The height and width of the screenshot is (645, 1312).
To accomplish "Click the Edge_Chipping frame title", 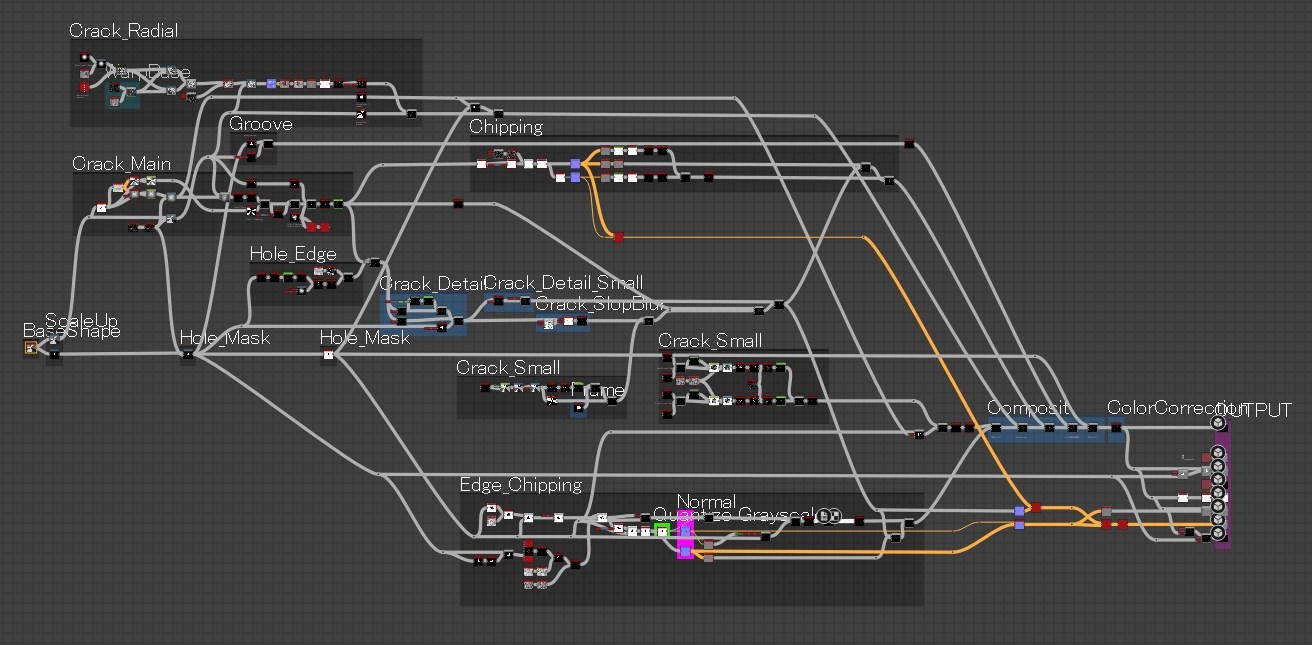I will pos(519,484).
